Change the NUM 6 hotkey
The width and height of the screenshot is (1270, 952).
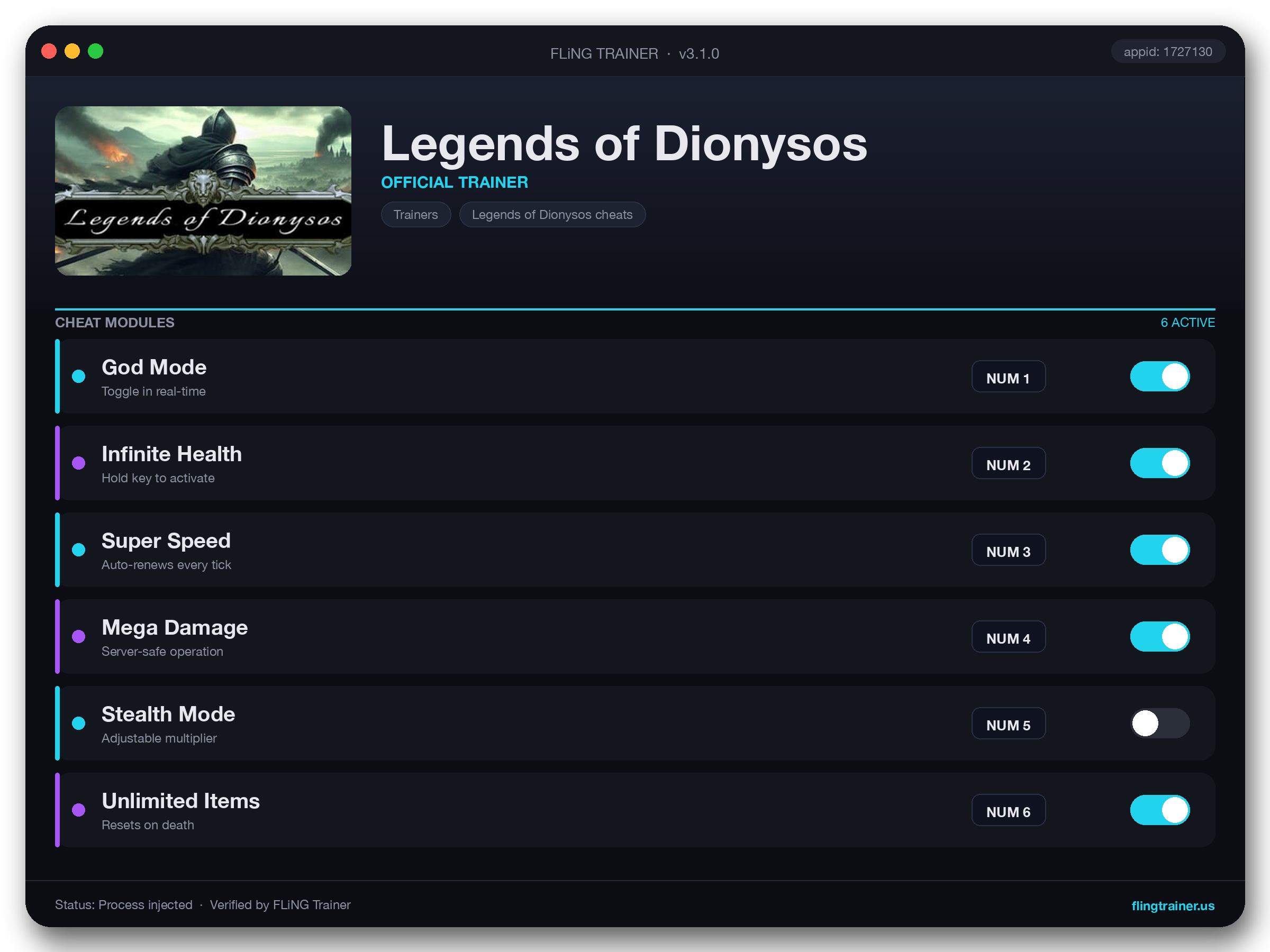point(1008,810)
